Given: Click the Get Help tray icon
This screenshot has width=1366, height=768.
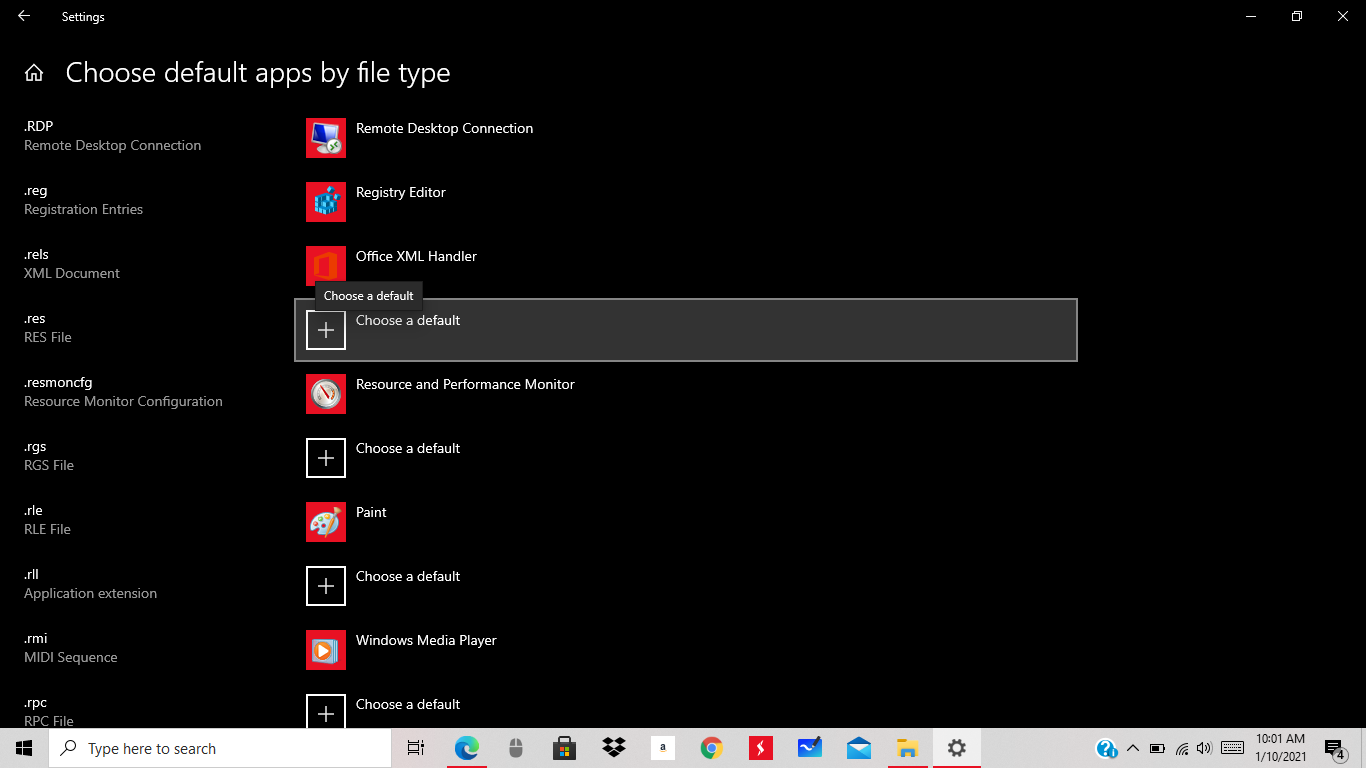Looking at the screenshot, I should pyautogui.click(x=1107, y=748).
